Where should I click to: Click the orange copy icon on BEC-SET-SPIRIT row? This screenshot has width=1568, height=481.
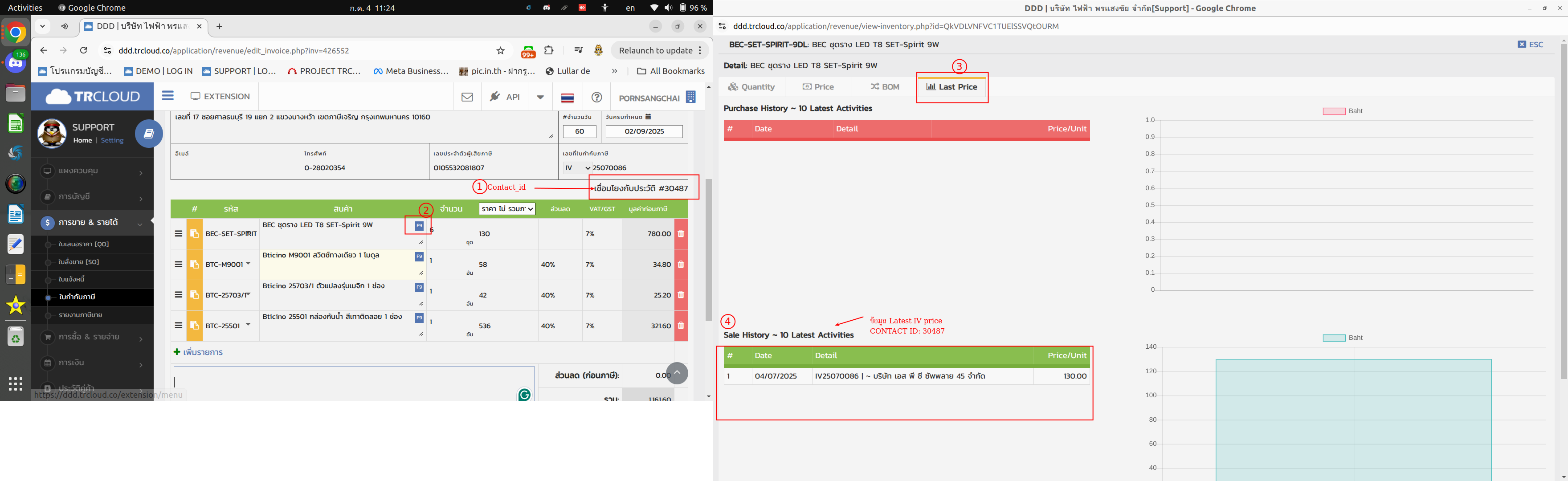[x=194, y=234]
